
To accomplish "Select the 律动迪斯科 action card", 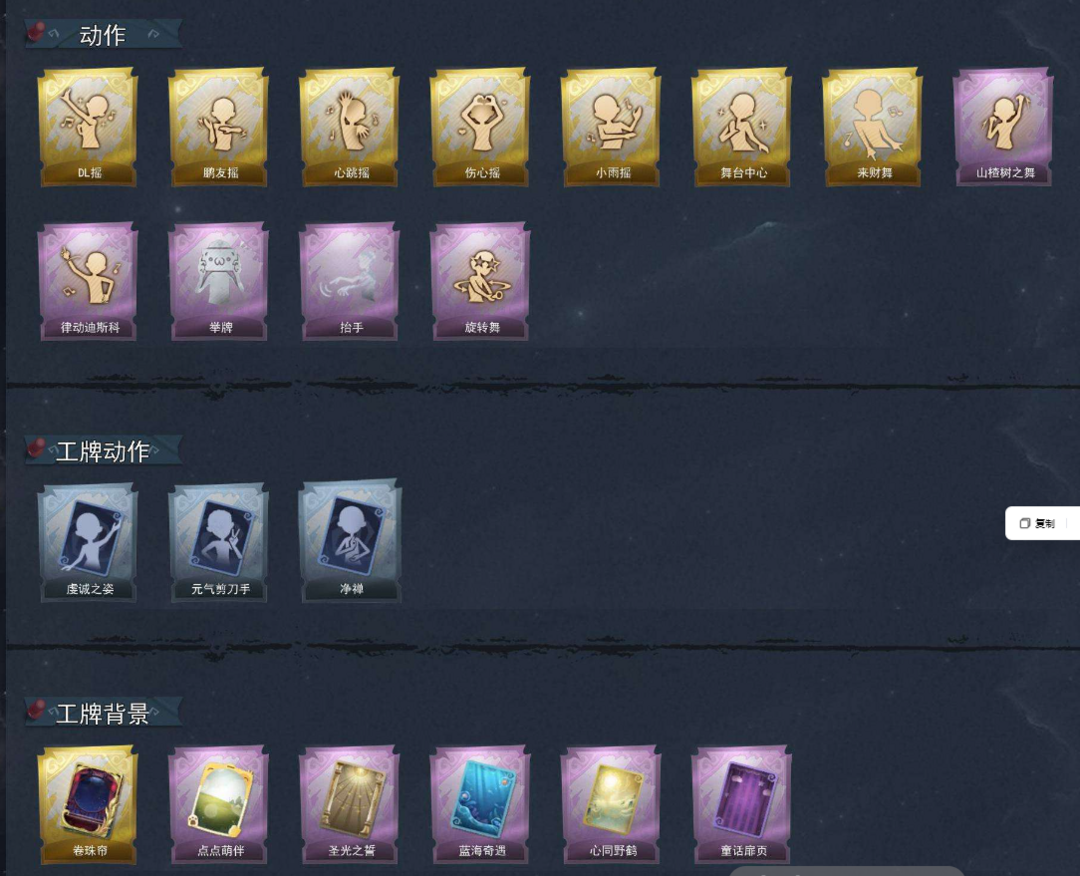I will [88, 281].
